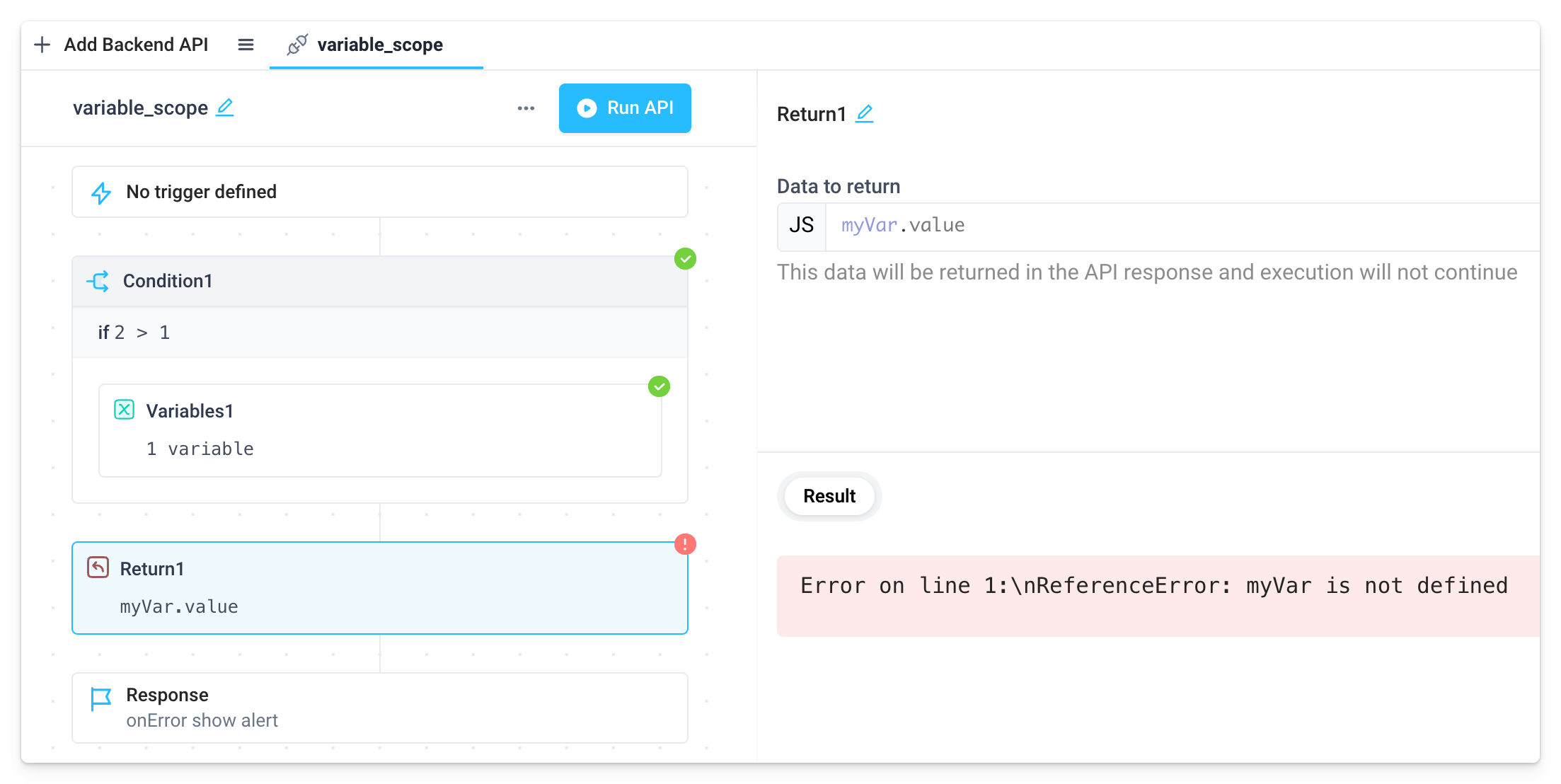Click the JS language badge
The height and width of the screenshot is (784, 1561).
pyautogui.click(x=801, y=226)
